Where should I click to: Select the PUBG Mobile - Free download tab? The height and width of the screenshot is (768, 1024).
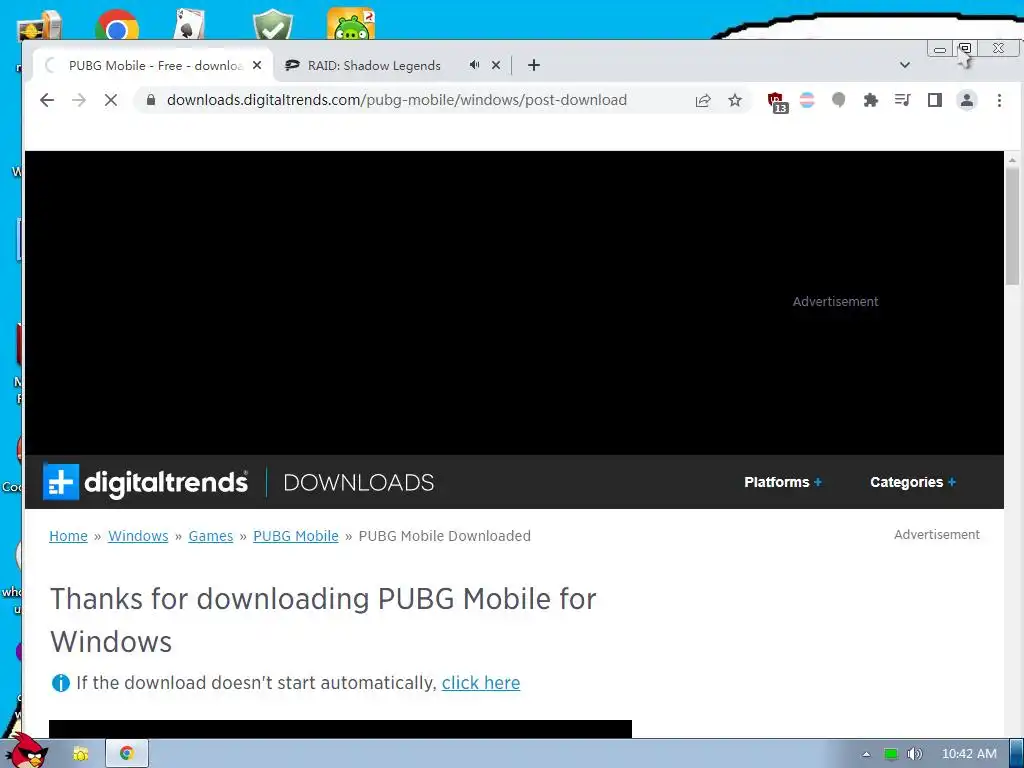(155, 65)
